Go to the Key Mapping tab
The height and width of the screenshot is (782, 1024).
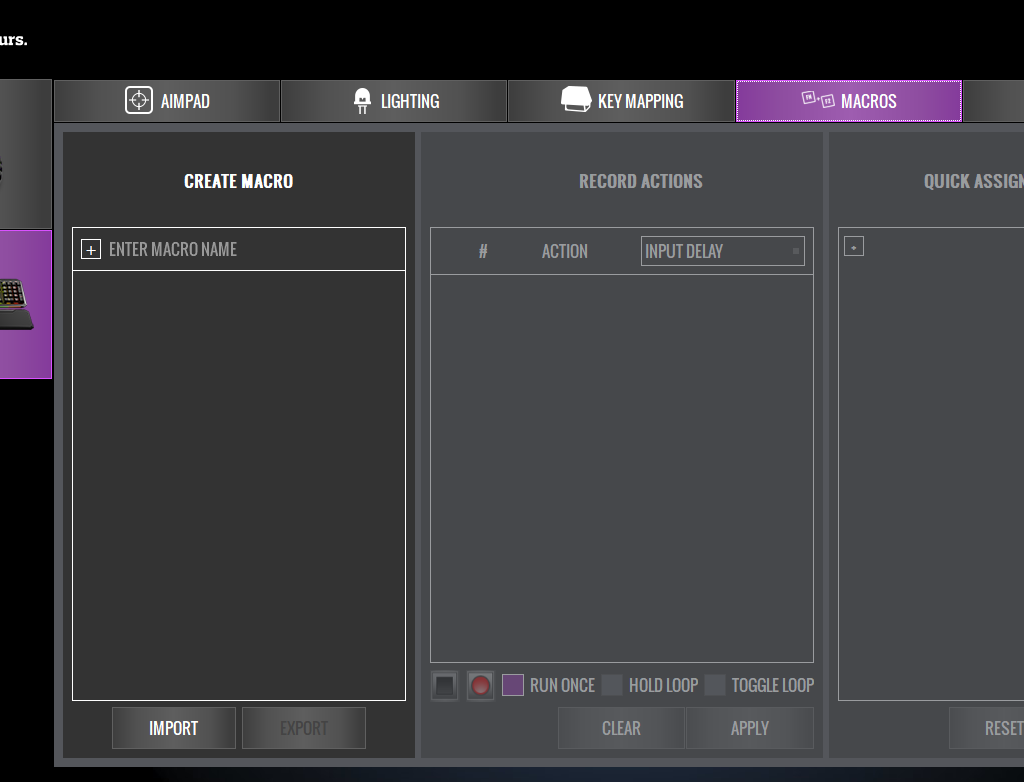621,101
